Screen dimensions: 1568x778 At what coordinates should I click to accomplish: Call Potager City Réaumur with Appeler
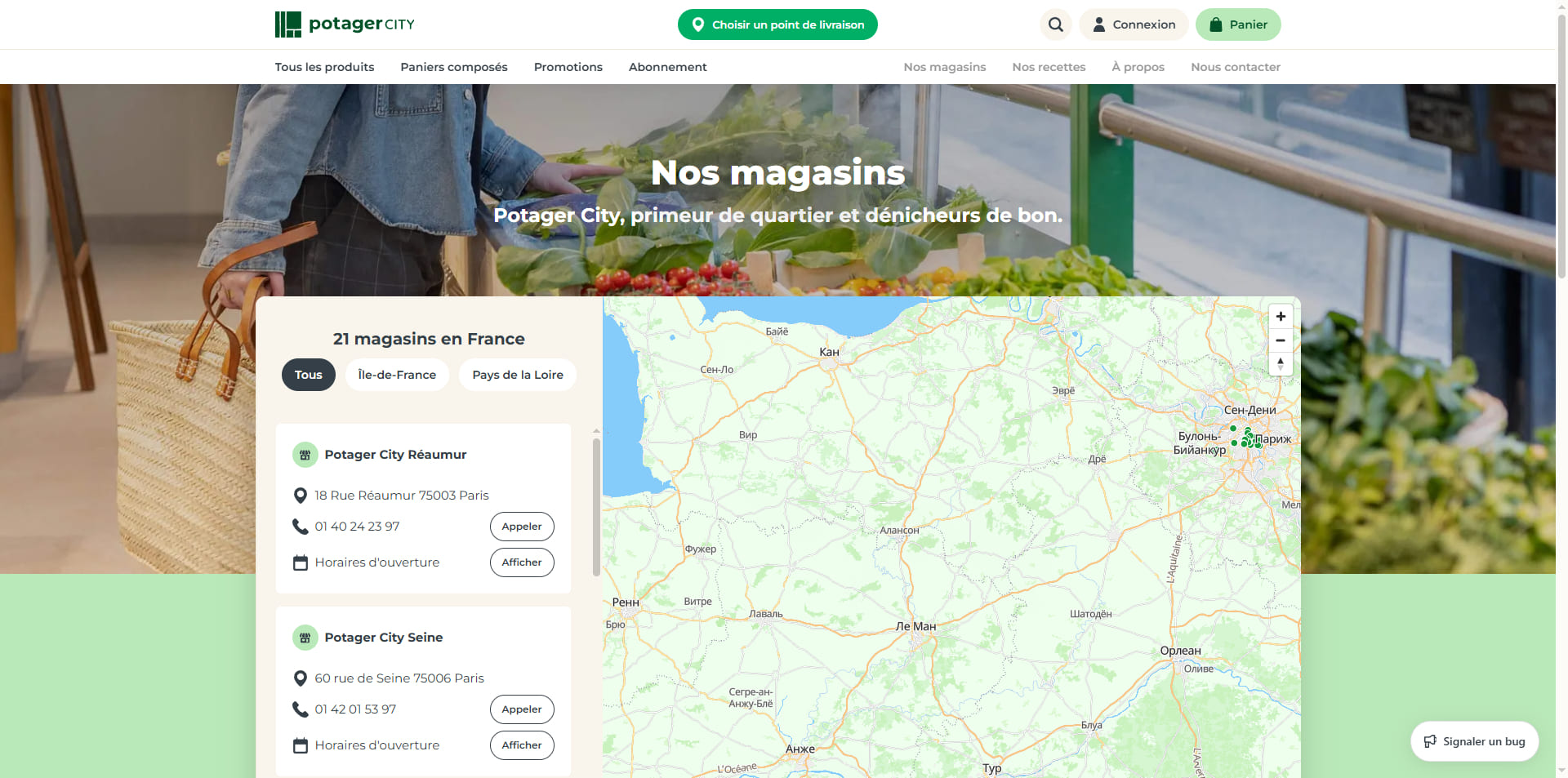[522, 527]
